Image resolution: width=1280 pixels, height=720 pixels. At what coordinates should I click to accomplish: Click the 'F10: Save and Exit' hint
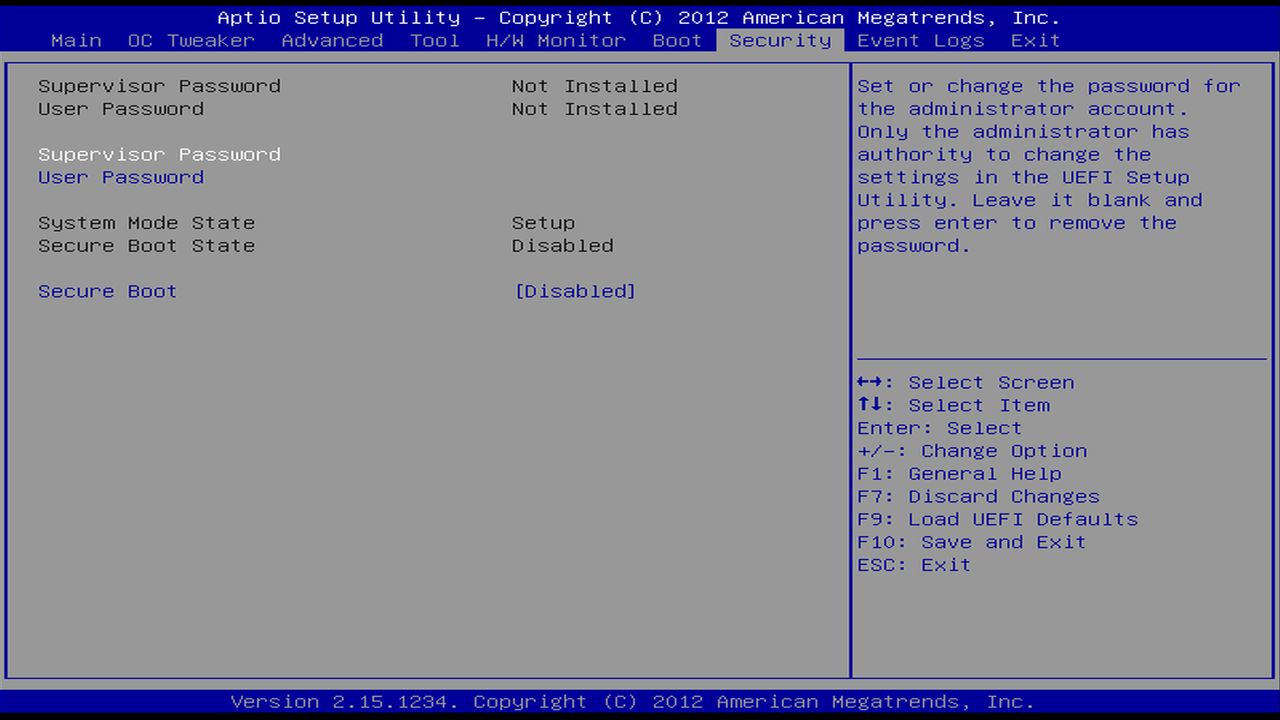click(x=972, y=543)
